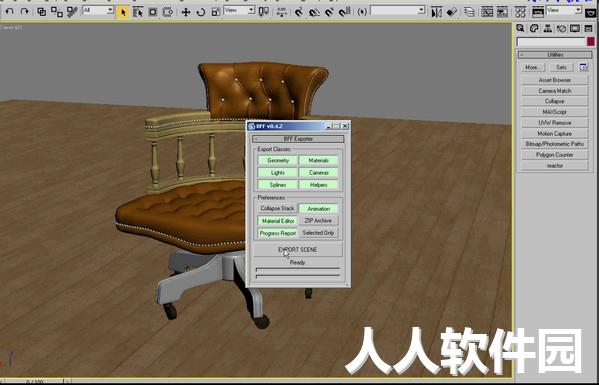Toggle the Animation preference

(x=318, y=209)
